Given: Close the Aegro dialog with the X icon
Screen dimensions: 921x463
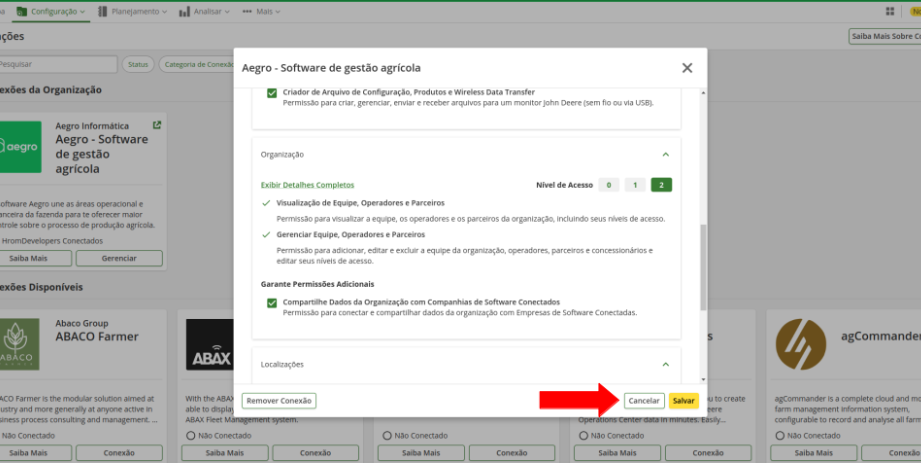Looking at the screenshot, I should pyautogui.click(x=687, y=68).
